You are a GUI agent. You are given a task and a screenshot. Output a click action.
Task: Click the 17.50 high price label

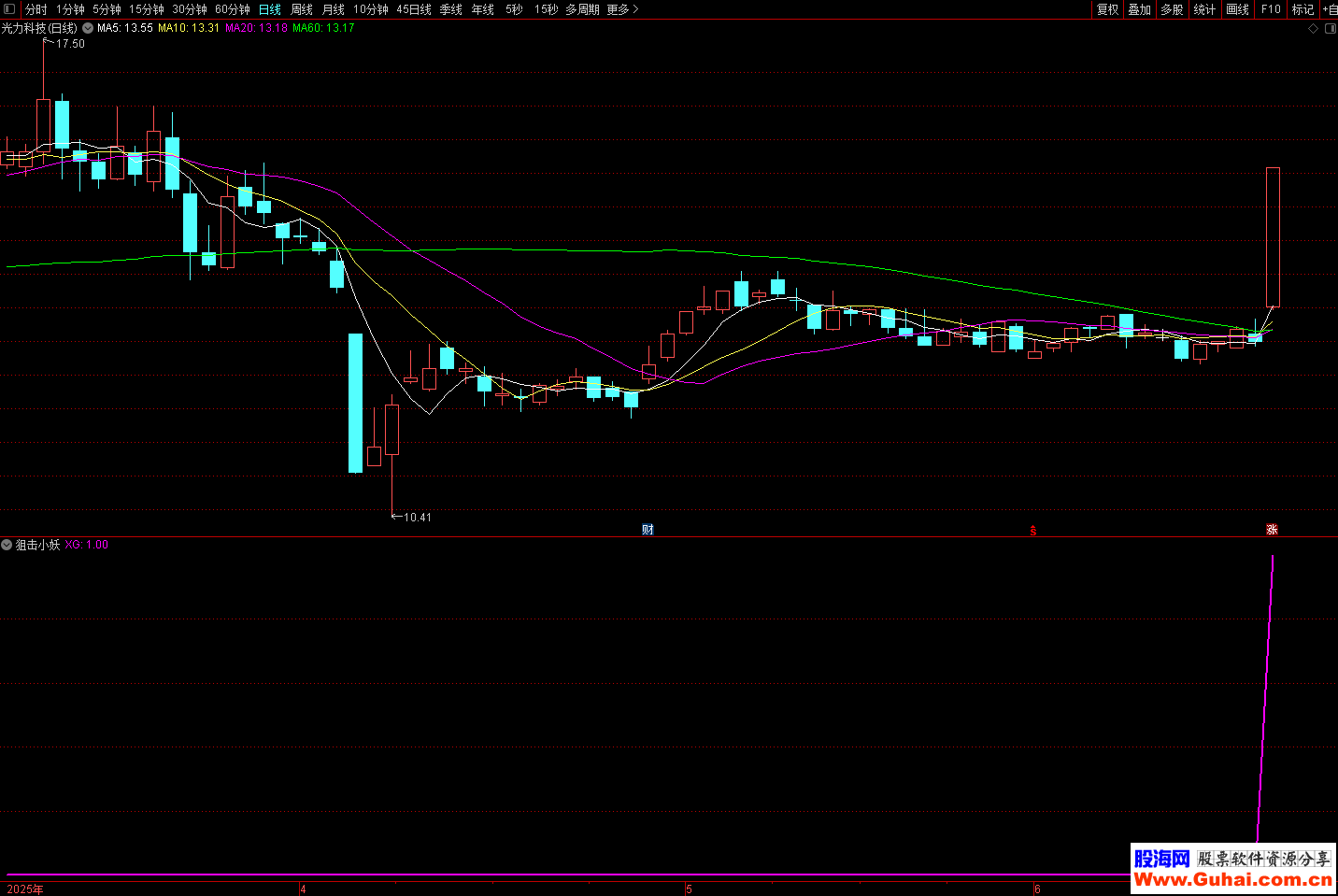[x=70, y=44]
